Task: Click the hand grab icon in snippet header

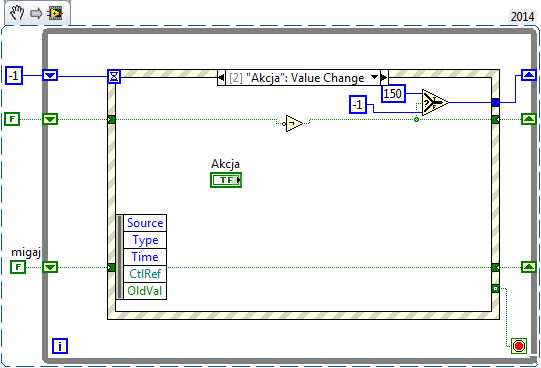Action: [x=17, y=13]
